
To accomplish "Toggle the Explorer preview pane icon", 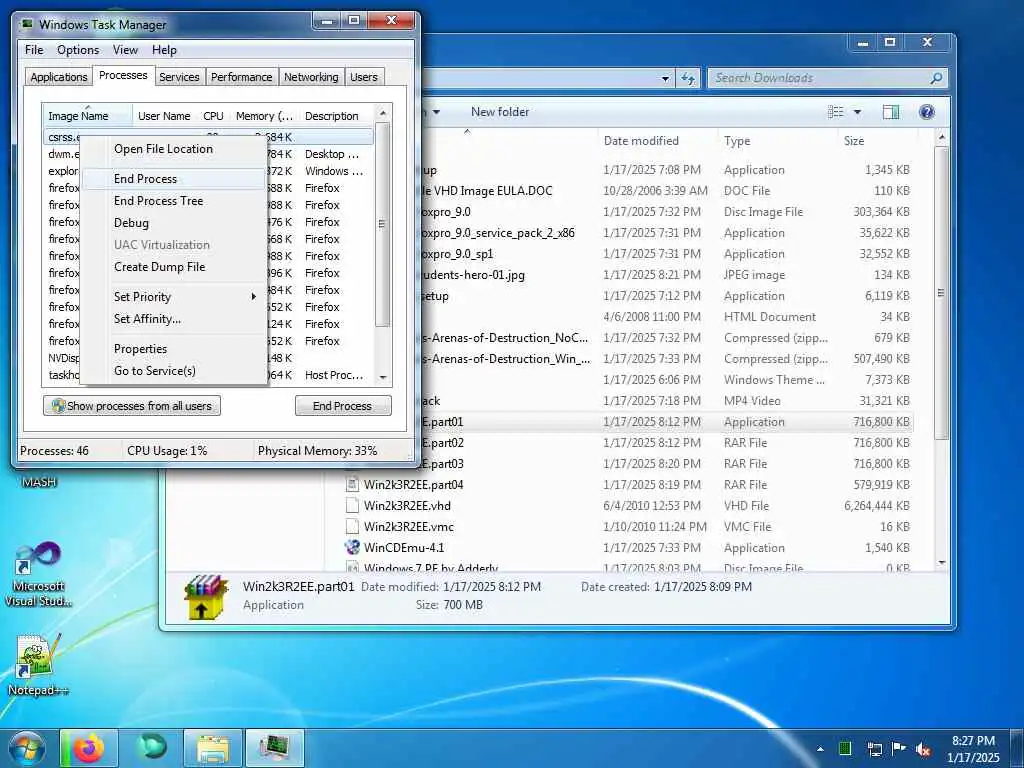I will (x=891, y=112).
